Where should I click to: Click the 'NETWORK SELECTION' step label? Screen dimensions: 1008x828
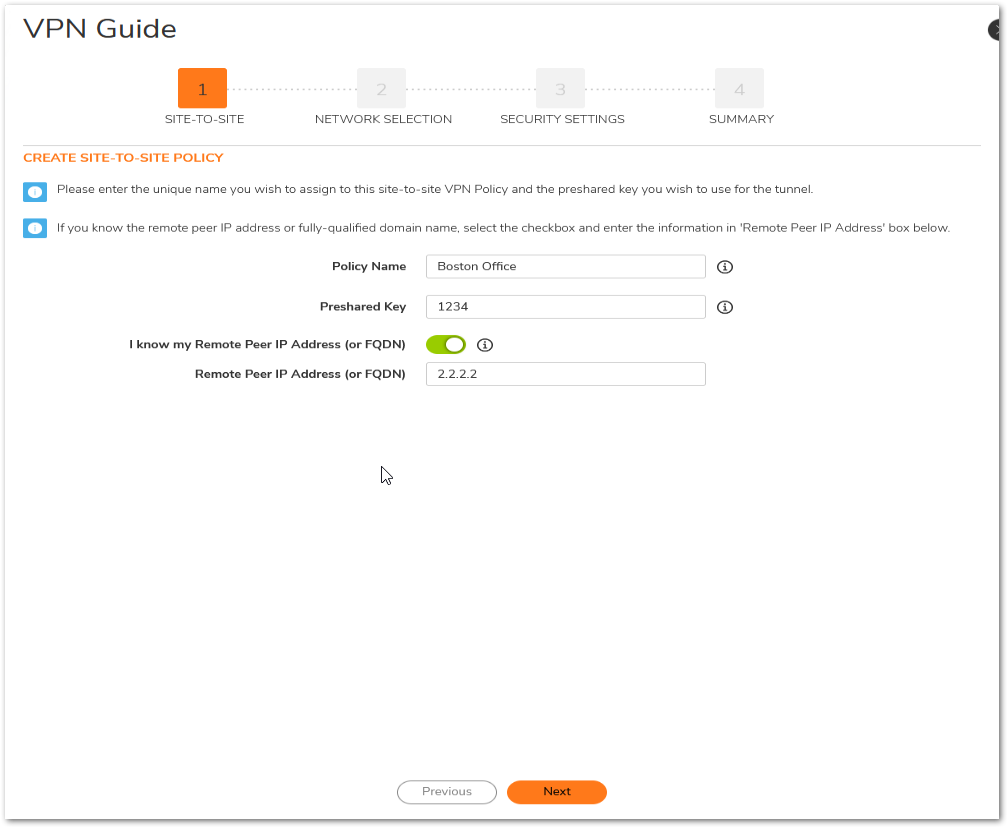[x=383, y=120]
